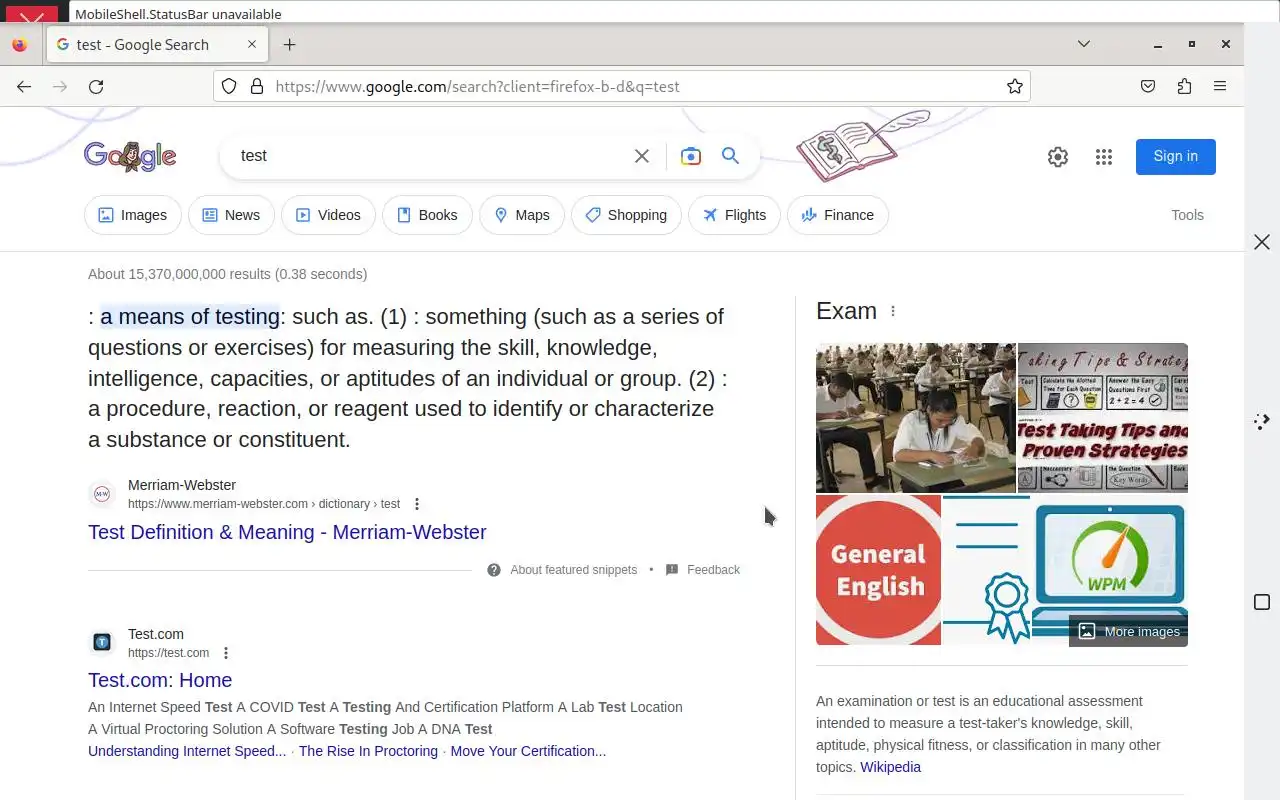Go back using the browser back arrow
The width and height of the screenshot is (1280, 800).
(x=24, y=86)
